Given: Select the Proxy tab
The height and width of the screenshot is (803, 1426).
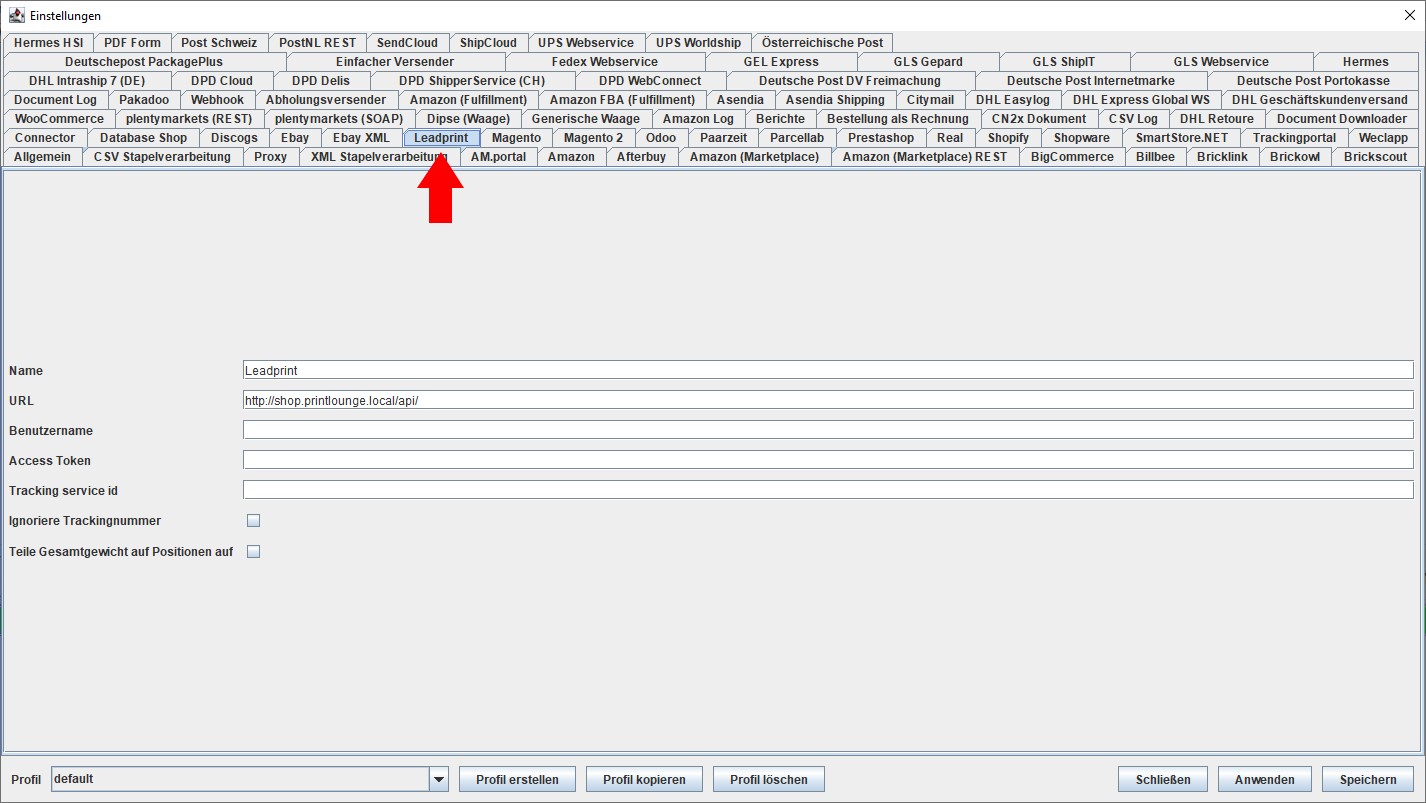Looking at the screenshot, I should [270, 157].
